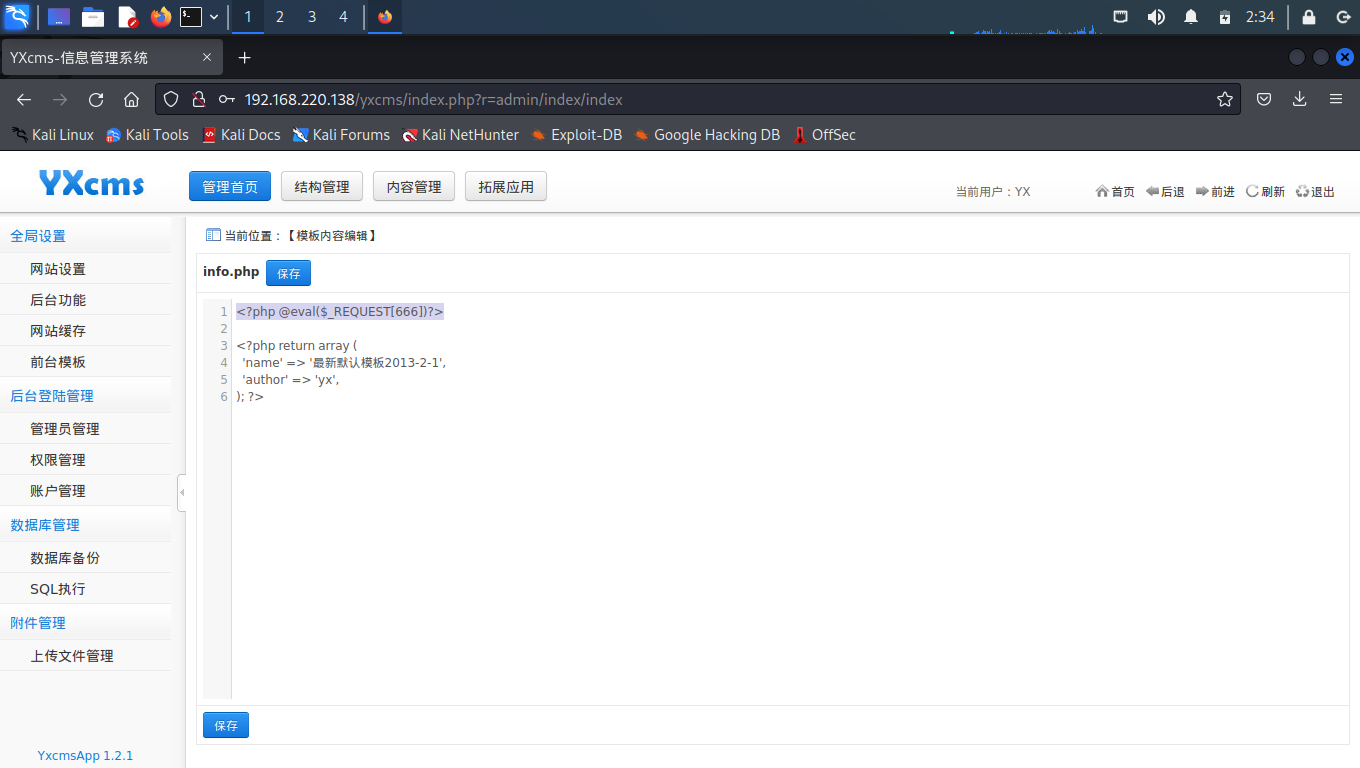Image resolution: width=1360 pixels, height=768 pixels.
Task: Open 数据库备份 in the sidebar
Action: pyautogui.click(x=85, y=558)
